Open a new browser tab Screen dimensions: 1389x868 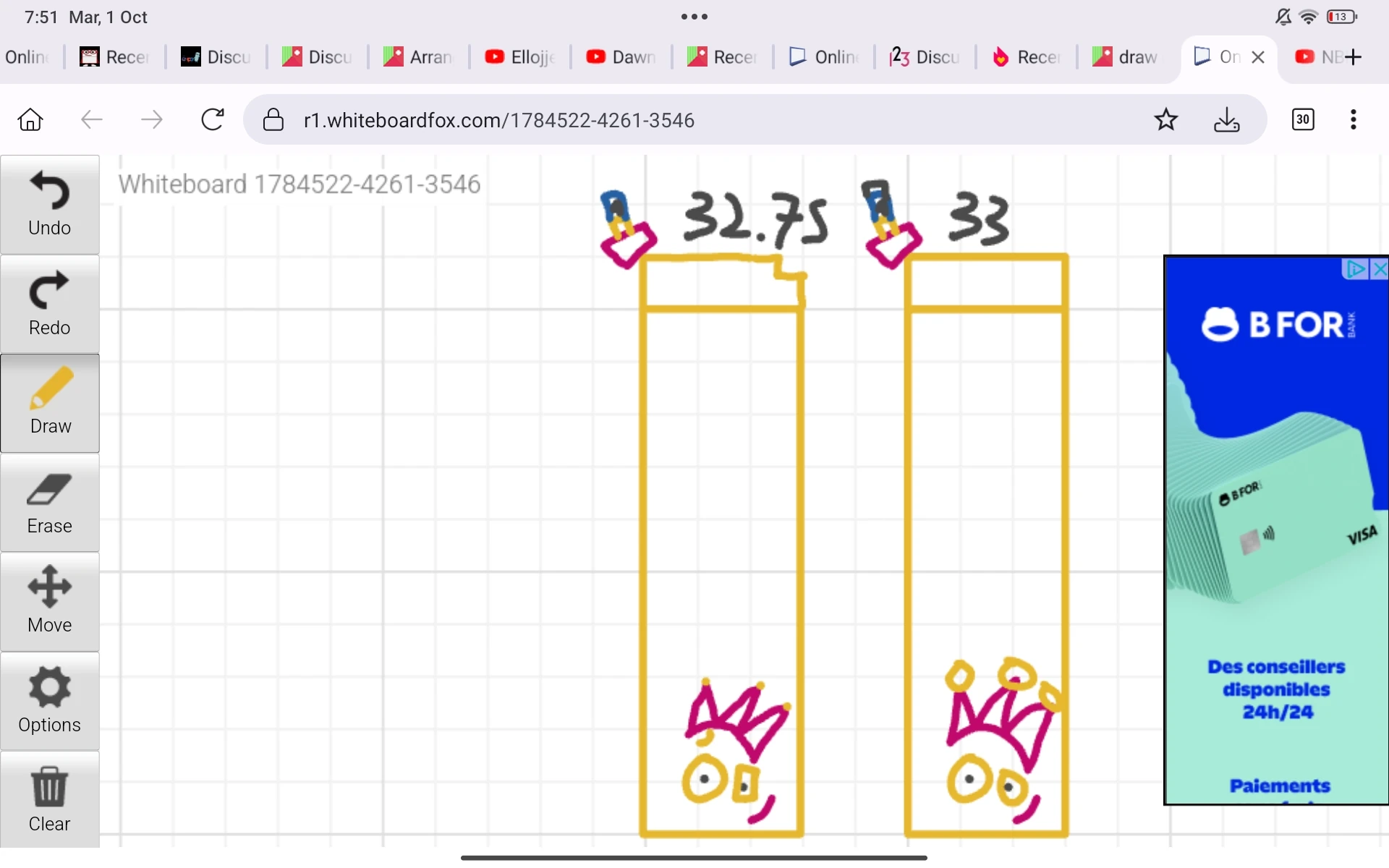[x=1354, y=57]
